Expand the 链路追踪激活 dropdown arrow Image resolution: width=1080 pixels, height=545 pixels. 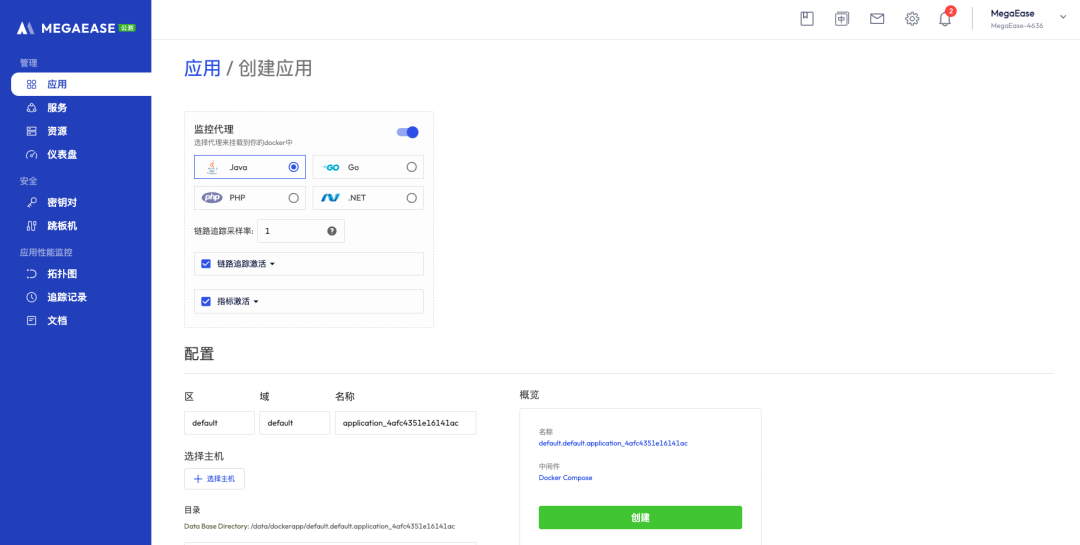pyautogui.click(x=272, y=264)
